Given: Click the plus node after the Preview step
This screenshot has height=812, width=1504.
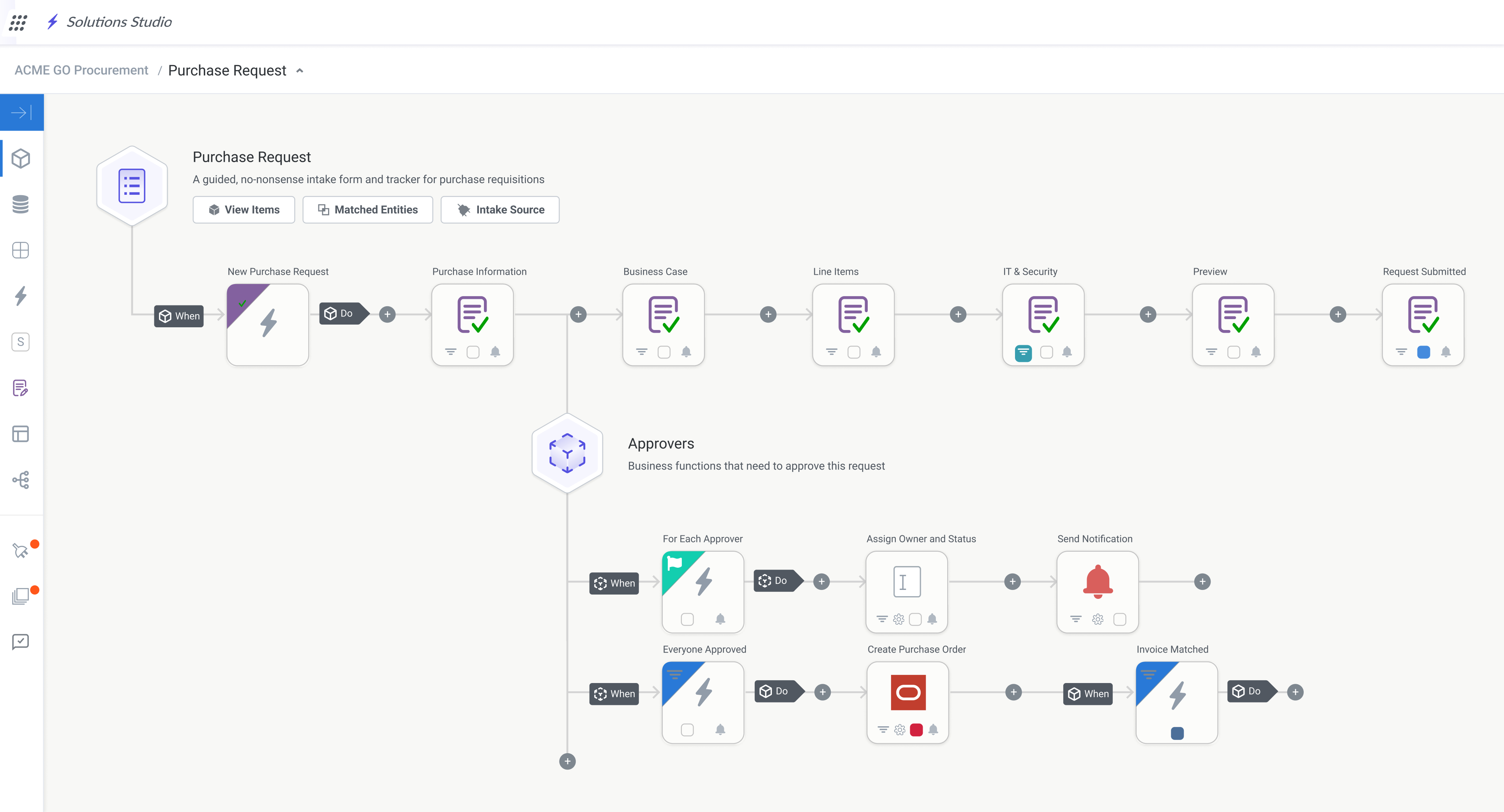Looking at the screenshot, I should pyautogui.click(x=1338, y=314).
